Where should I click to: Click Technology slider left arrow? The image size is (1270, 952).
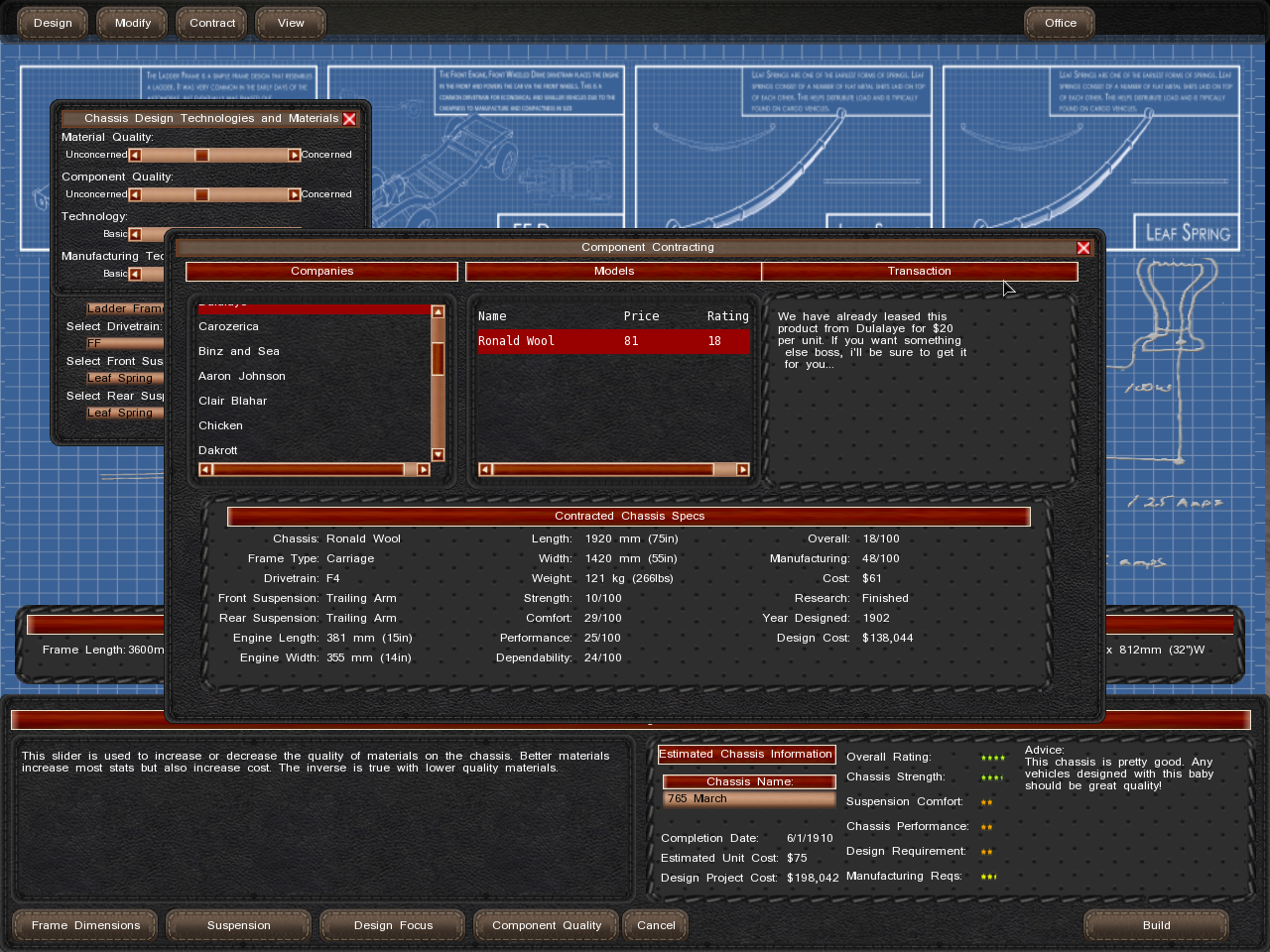tap(135, 234)
